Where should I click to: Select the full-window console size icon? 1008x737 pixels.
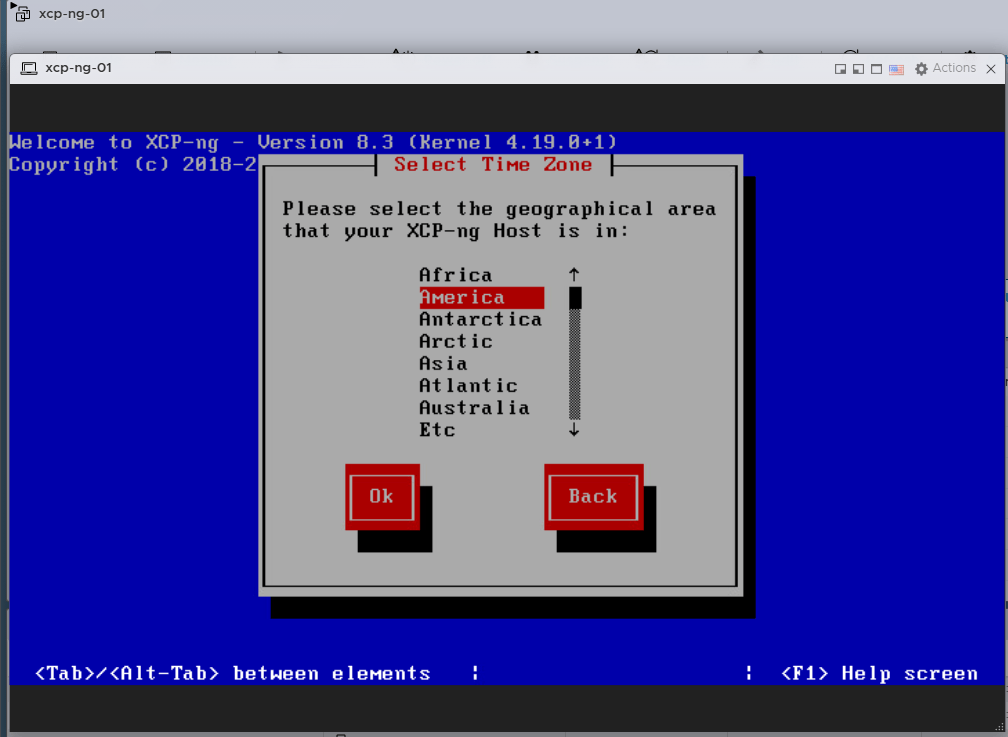(876, 69)
